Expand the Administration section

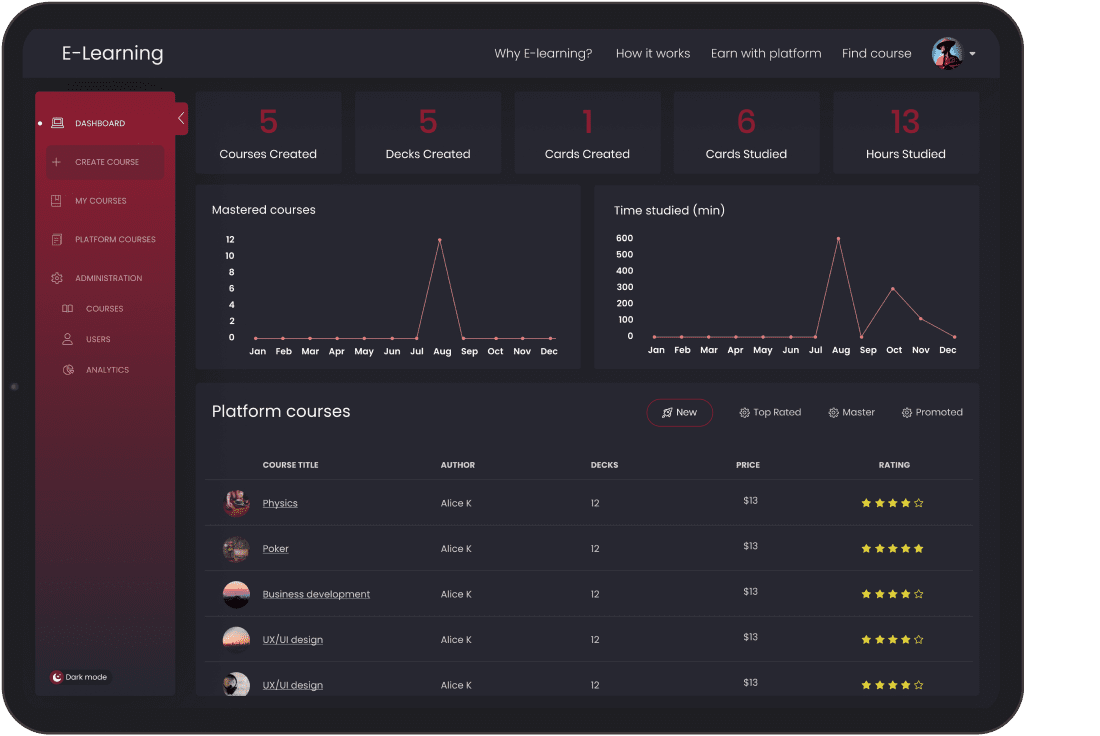(108, 278)
